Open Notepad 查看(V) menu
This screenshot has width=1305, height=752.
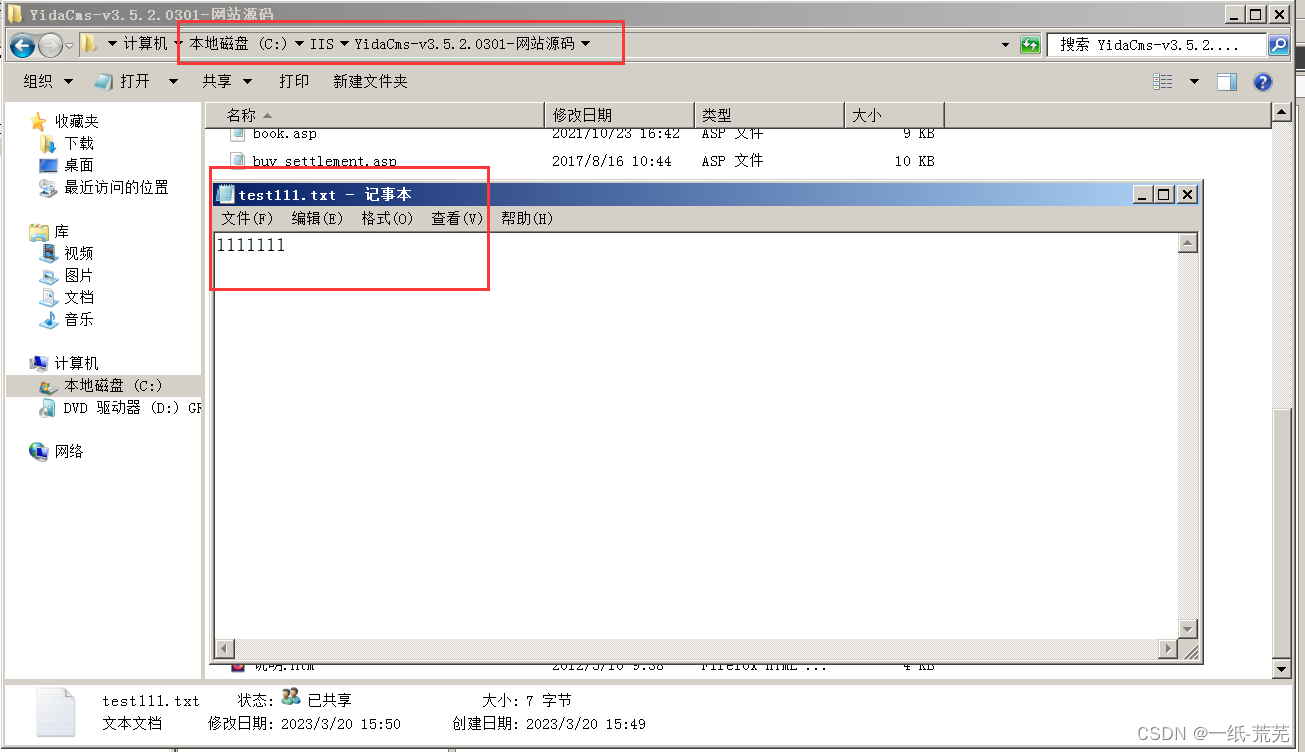coord(457,218)
